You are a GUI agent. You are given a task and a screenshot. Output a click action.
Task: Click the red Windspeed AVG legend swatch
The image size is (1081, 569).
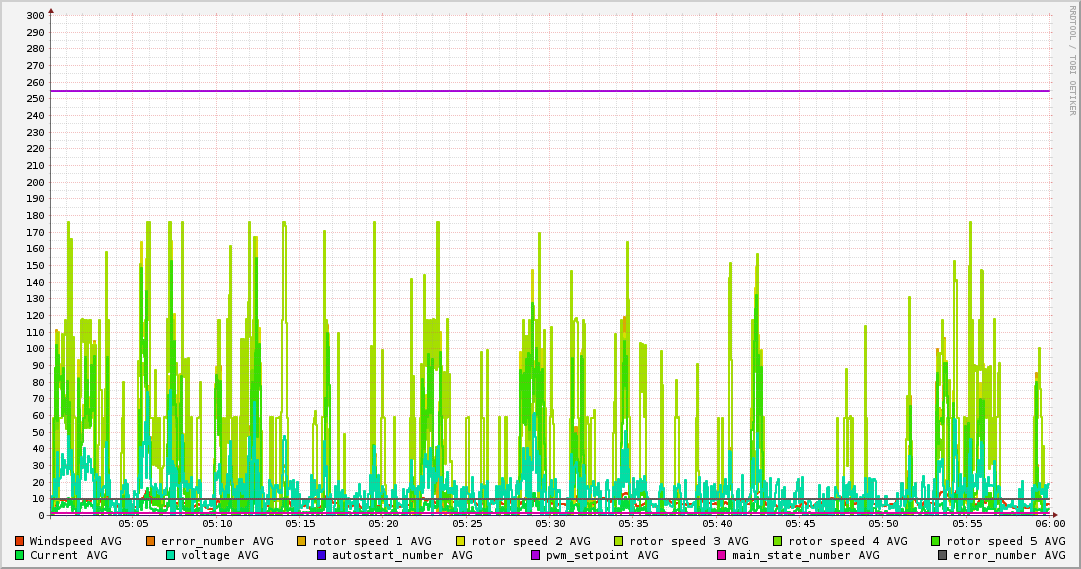point(19,541)
